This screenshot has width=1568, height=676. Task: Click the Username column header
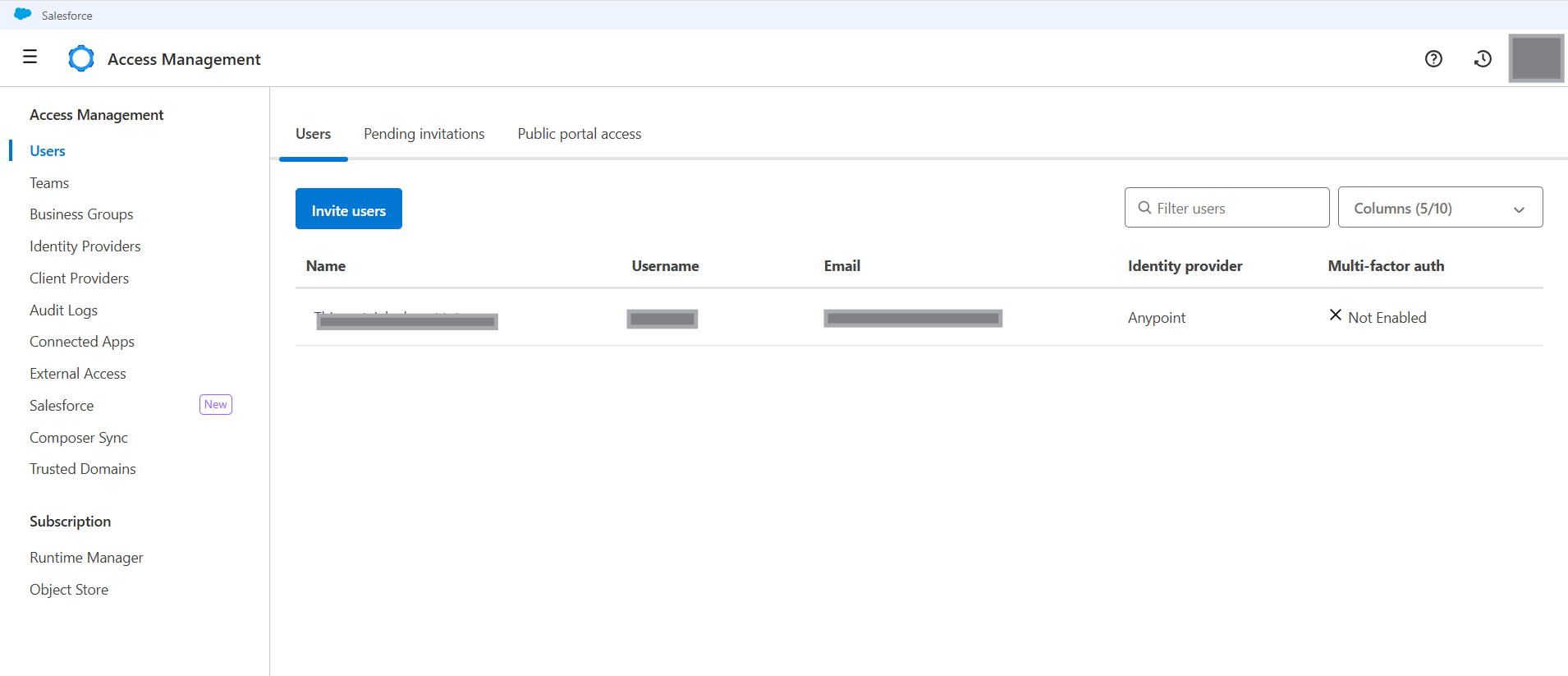coord(666,266)
